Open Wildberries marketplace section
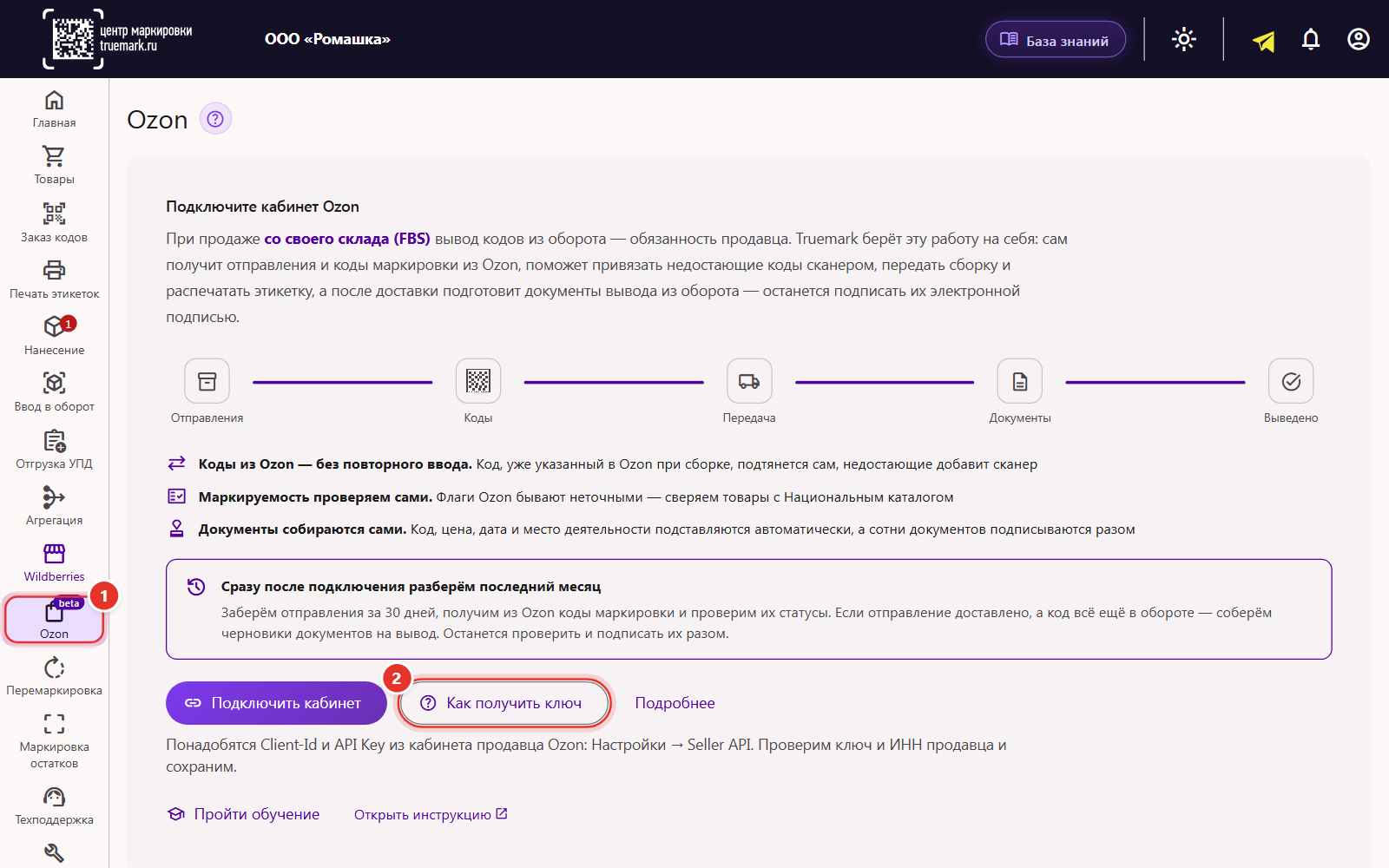The width and height of the screenshot is (1389, 868). [54, 562]
